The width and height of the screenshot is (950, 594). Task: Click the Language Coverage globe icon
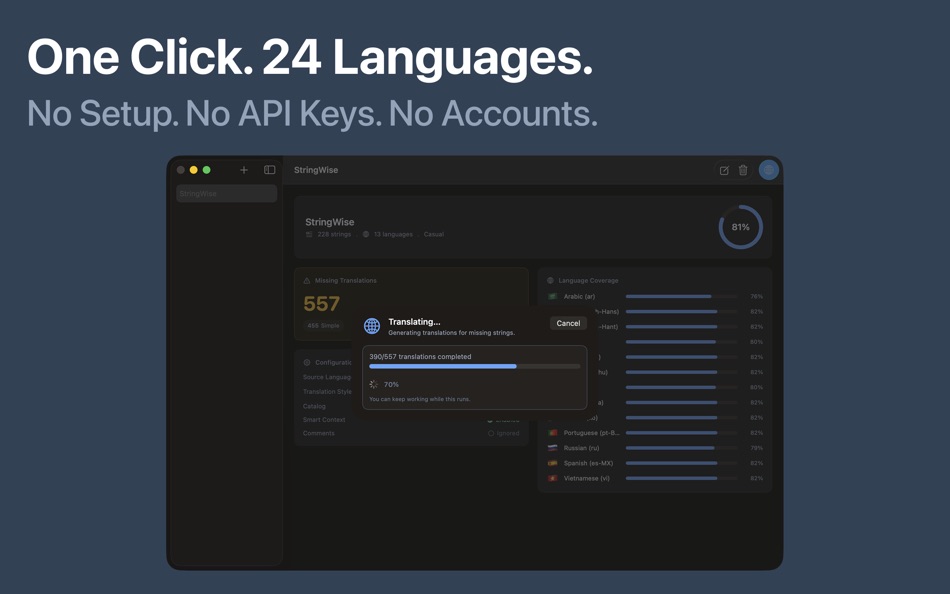549,280
